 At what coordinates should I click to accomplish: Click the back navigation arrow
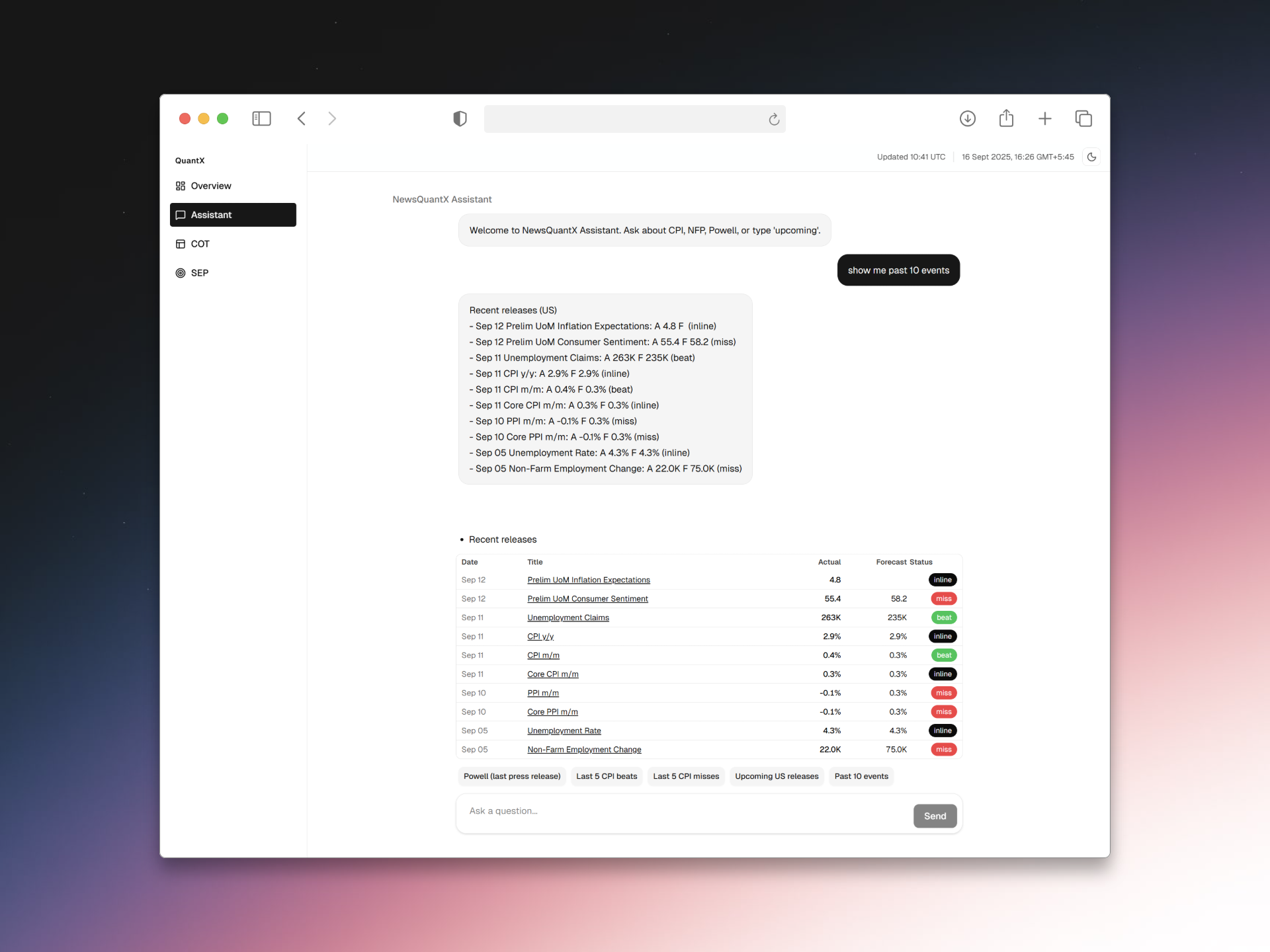point(302,118)
